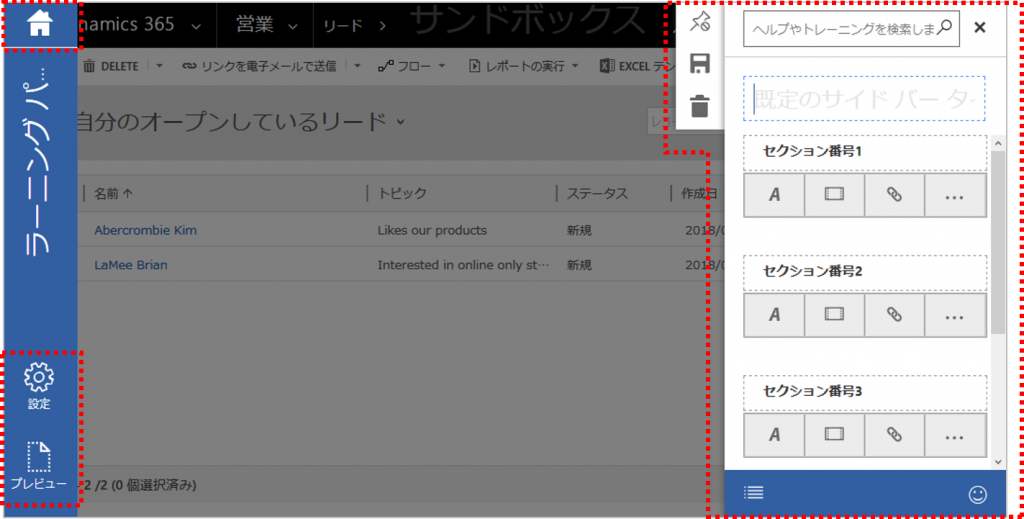Click the unpin icon beside help panel
The height and width of the screenshot is (519, 1024).
coord(700,24)
